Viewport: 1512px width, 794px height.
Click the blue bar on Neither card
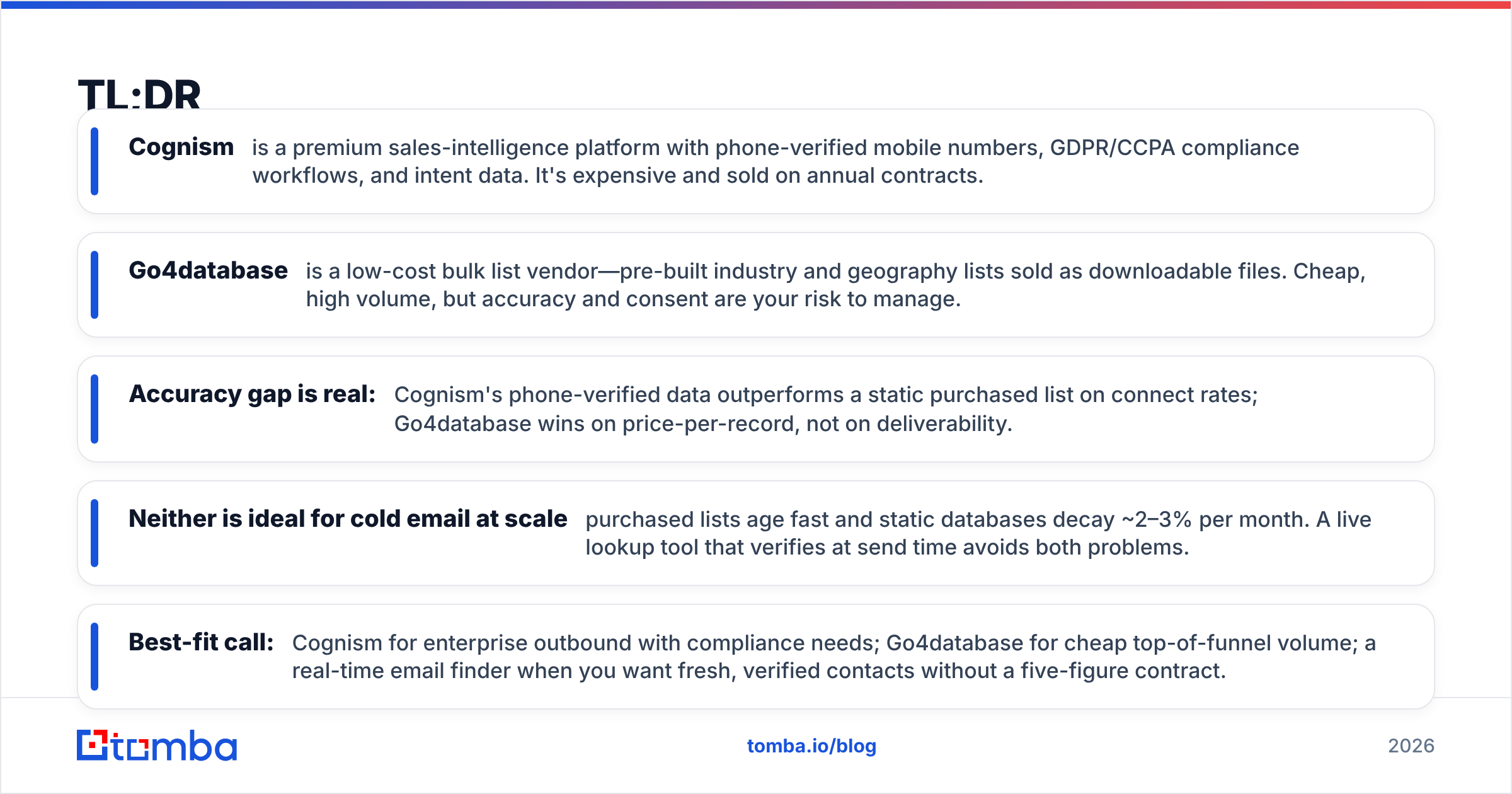click(x=94, y=533)
